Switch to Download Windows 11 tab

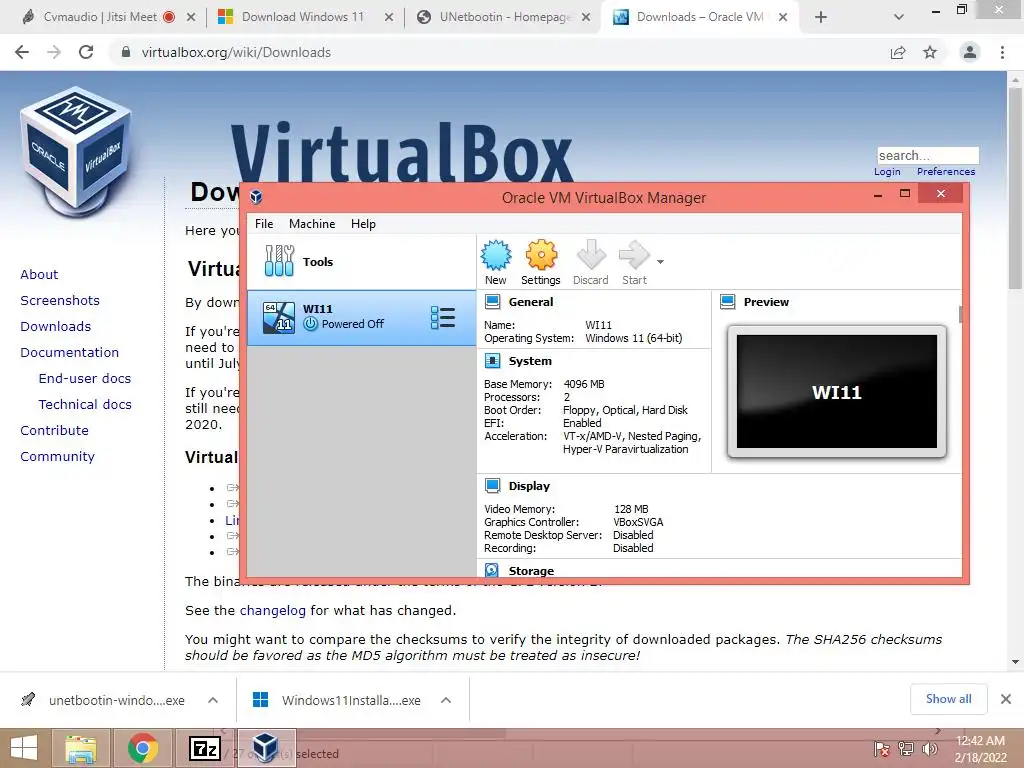tap(302, 17)
